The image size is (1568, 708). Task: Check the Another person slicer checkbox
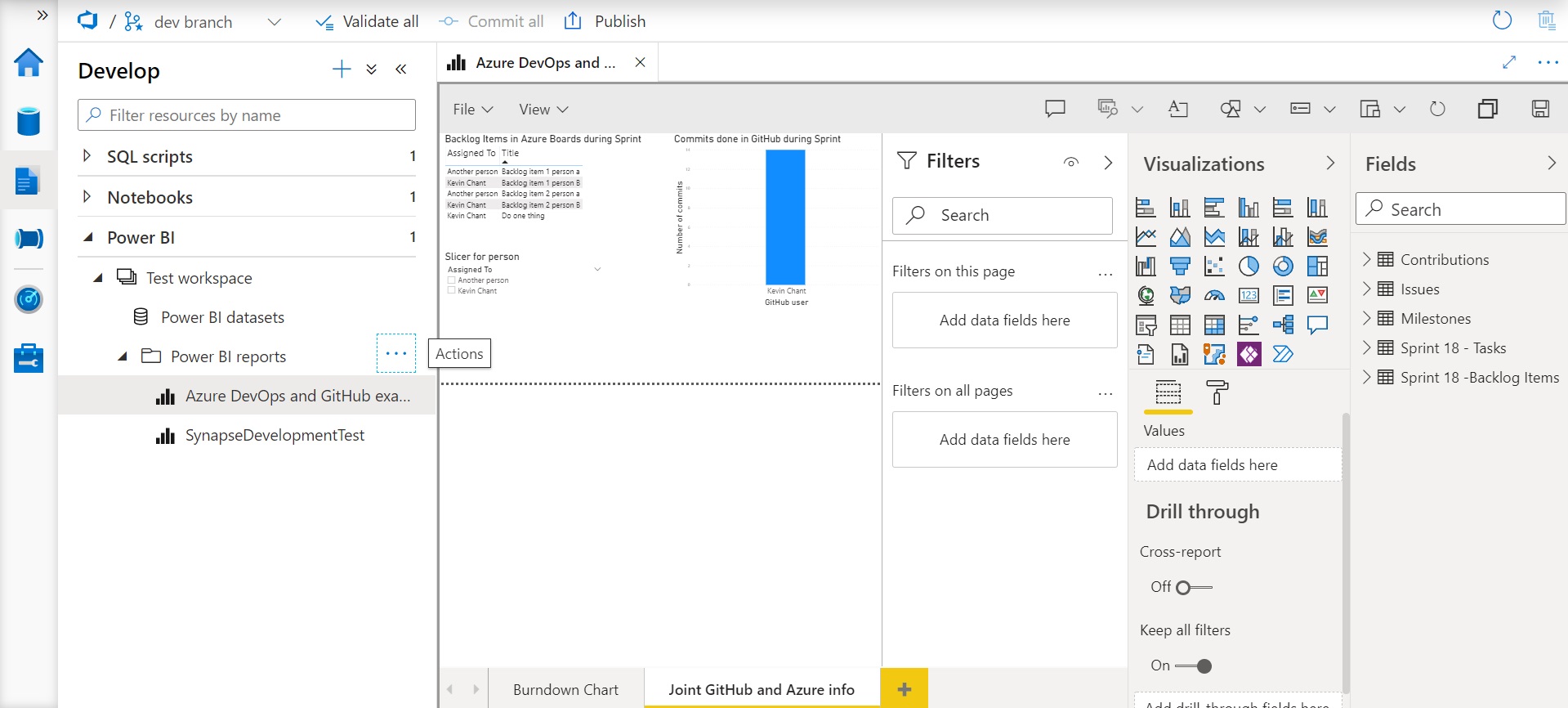pos(451,280)
